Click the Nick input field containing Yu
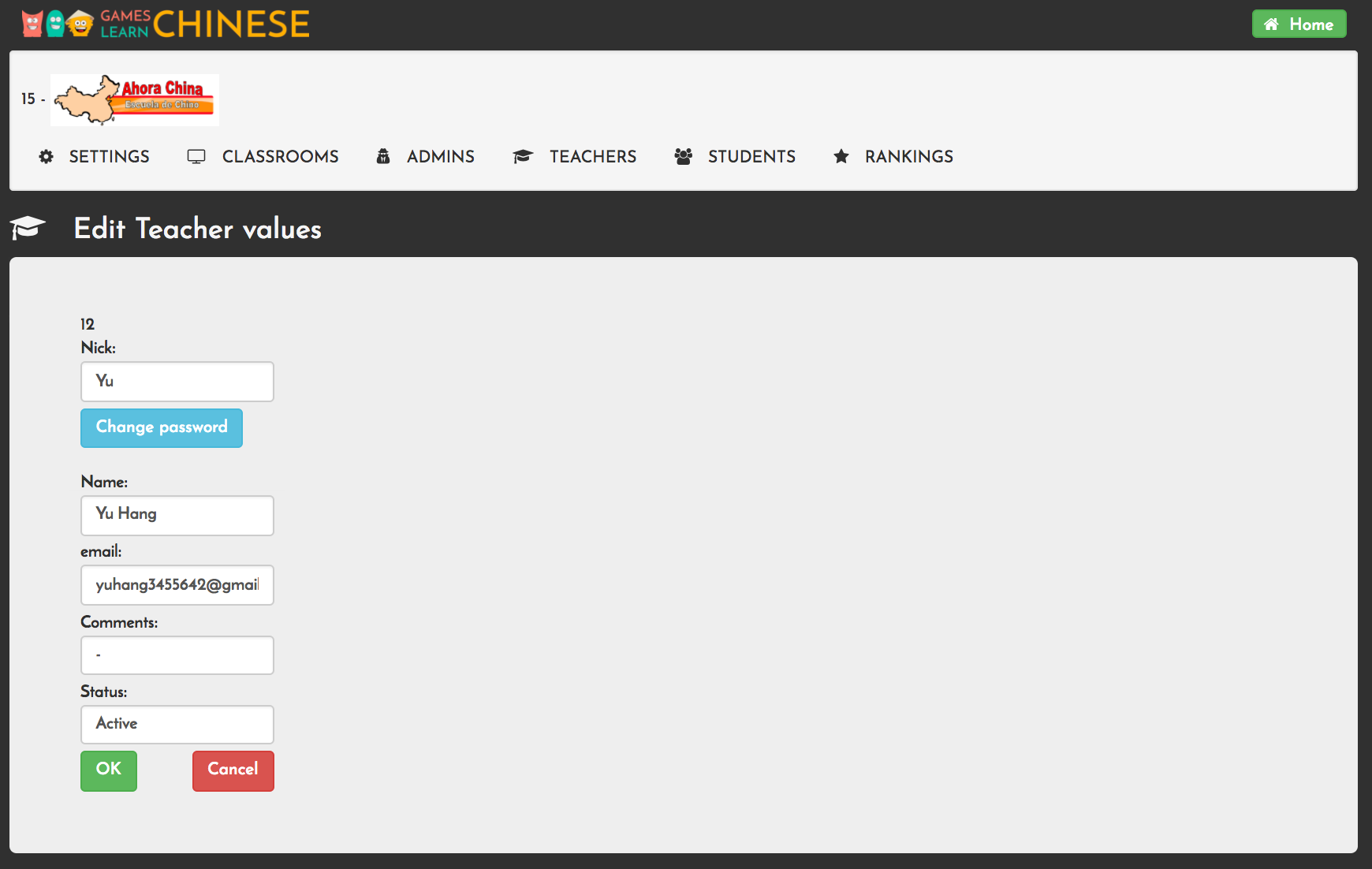The image size is (1372, 869). pos(177,382)
